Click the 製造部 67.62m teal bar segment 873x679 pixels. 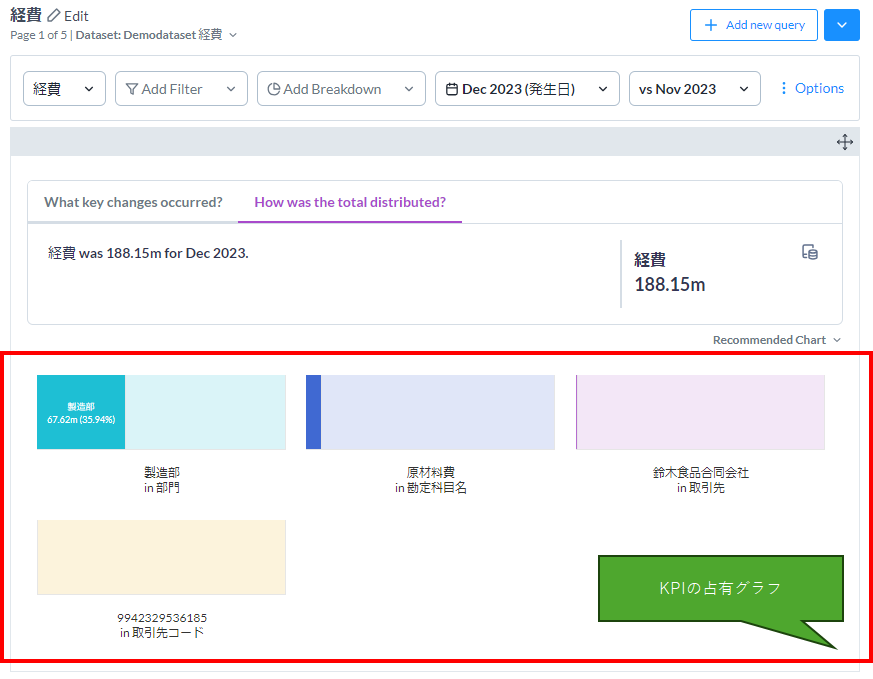point(81,412)
